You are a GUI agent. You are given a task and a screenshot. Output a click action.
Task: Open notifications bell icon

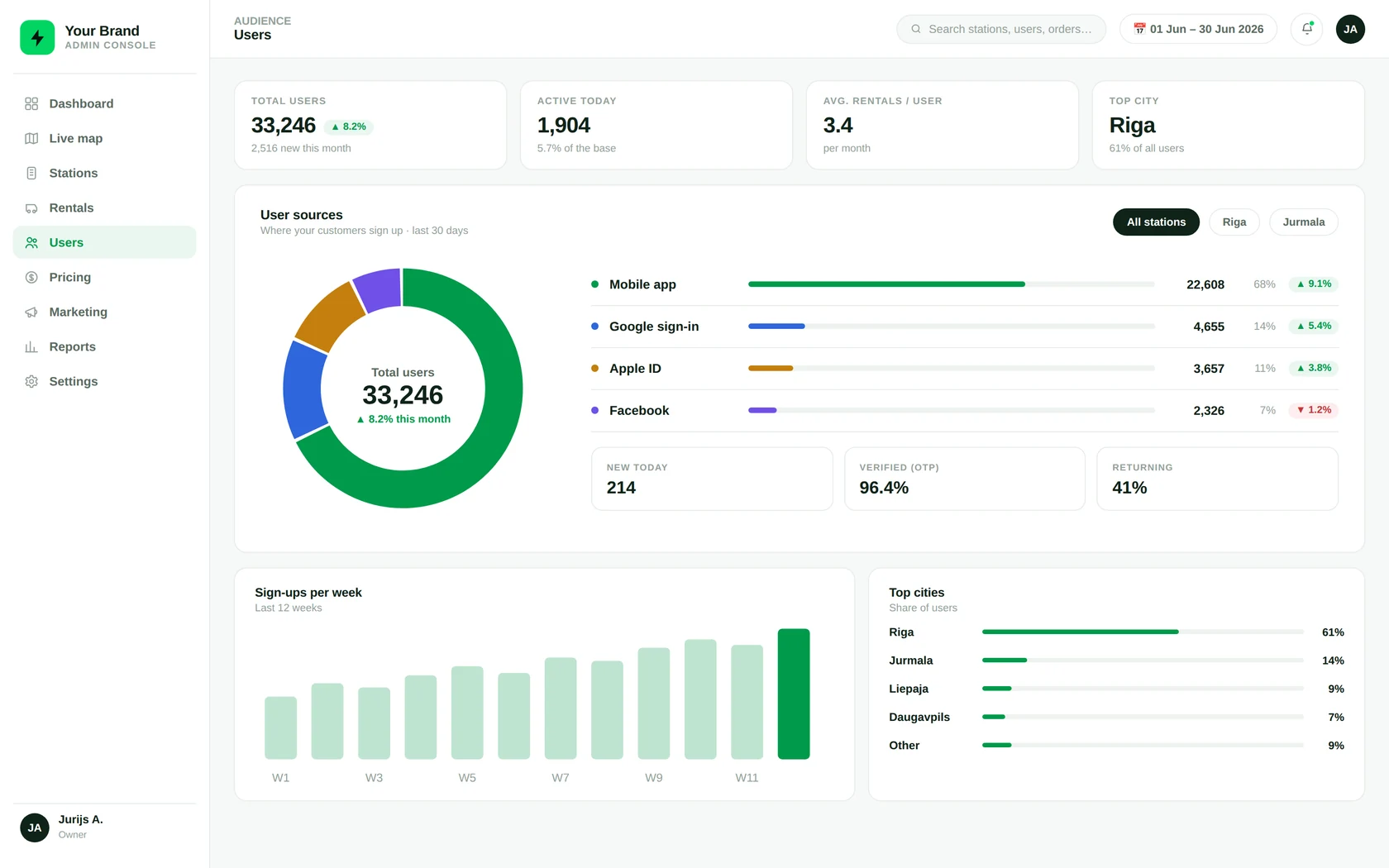point(1306,29)
